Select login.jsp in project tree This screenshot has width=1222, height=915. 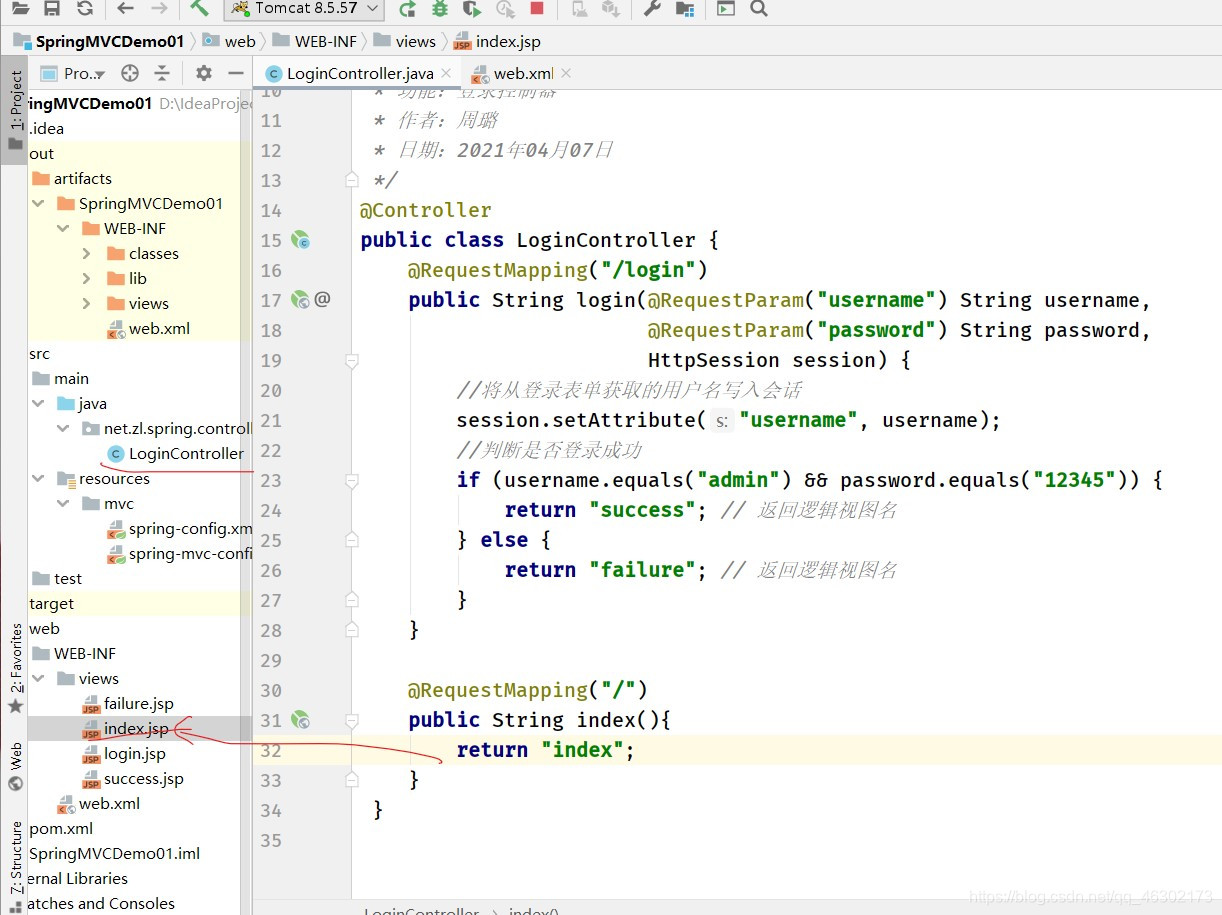coord(124,753)
